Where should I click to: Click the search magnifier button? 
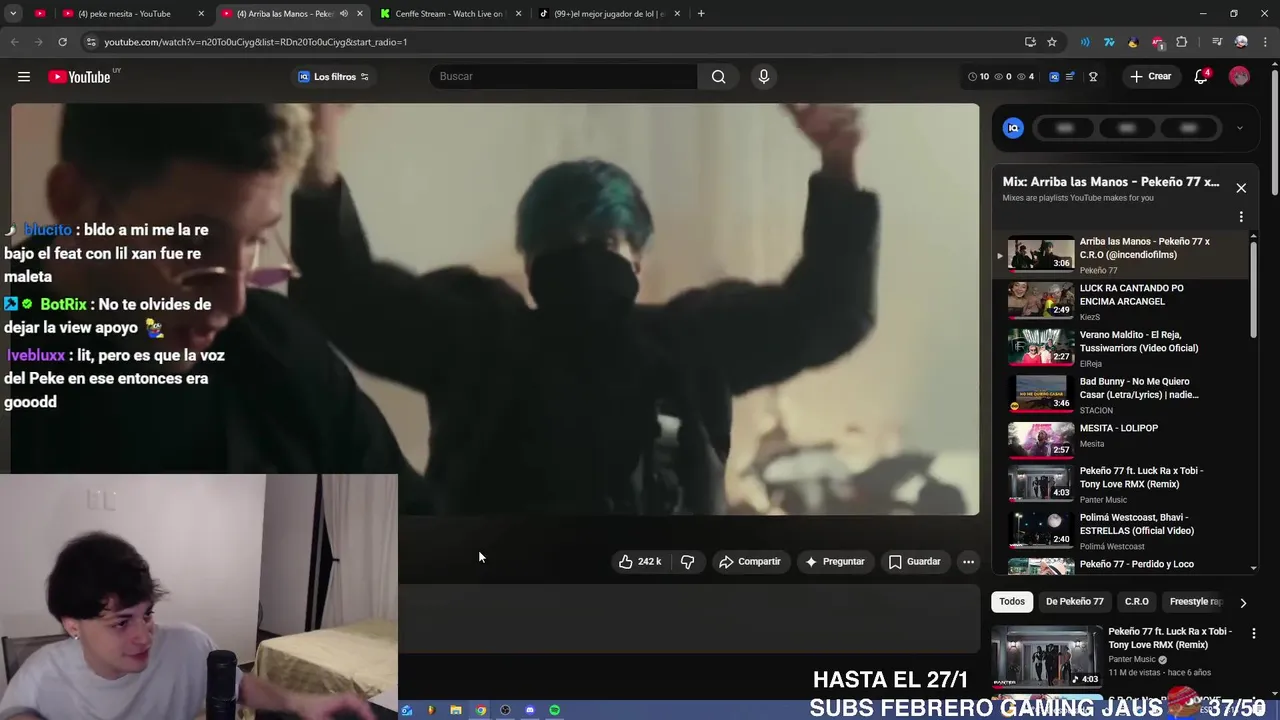coord(718,77)
